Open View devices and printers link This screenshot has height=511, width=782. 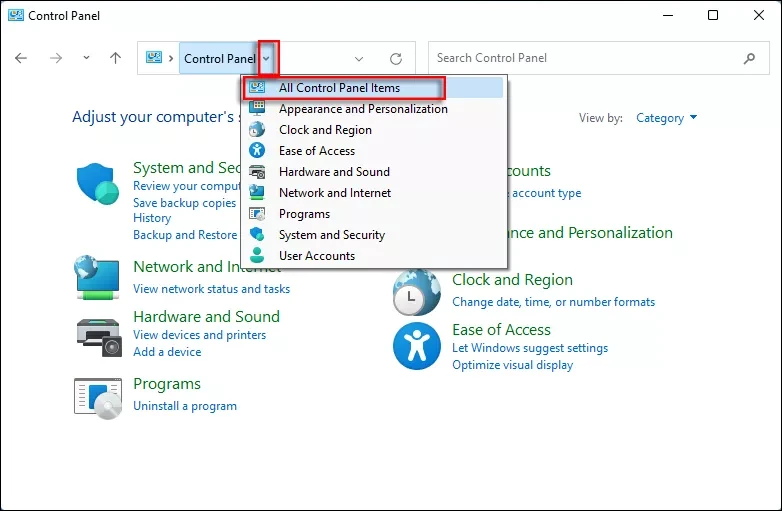click(x=199, y=335)
